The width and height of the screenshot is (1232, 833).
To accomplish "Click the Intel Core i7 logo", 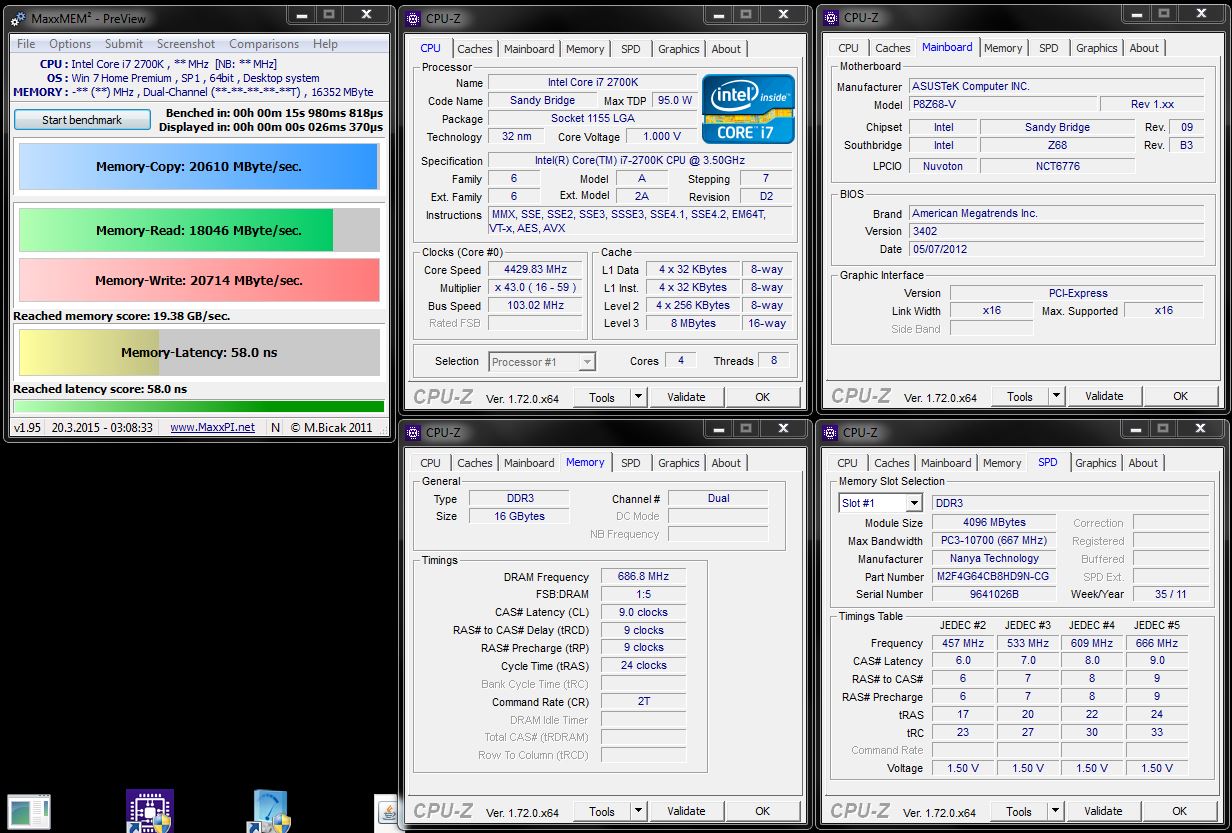I will tap(749, 109).
